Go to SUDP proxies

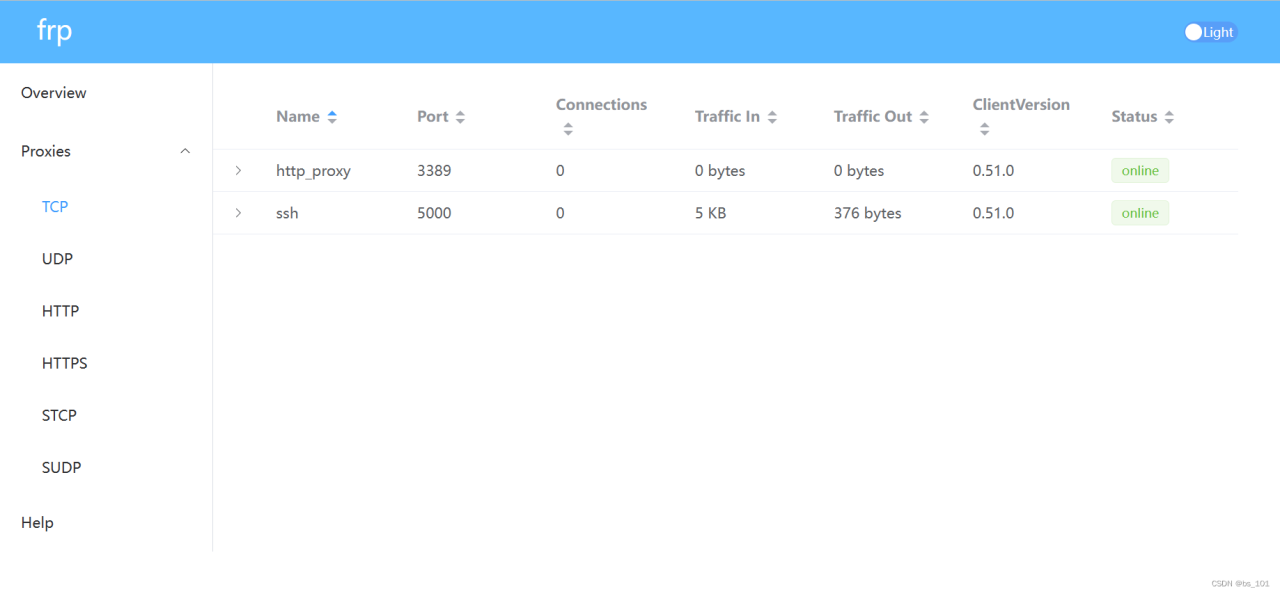[x=61, y=467]
